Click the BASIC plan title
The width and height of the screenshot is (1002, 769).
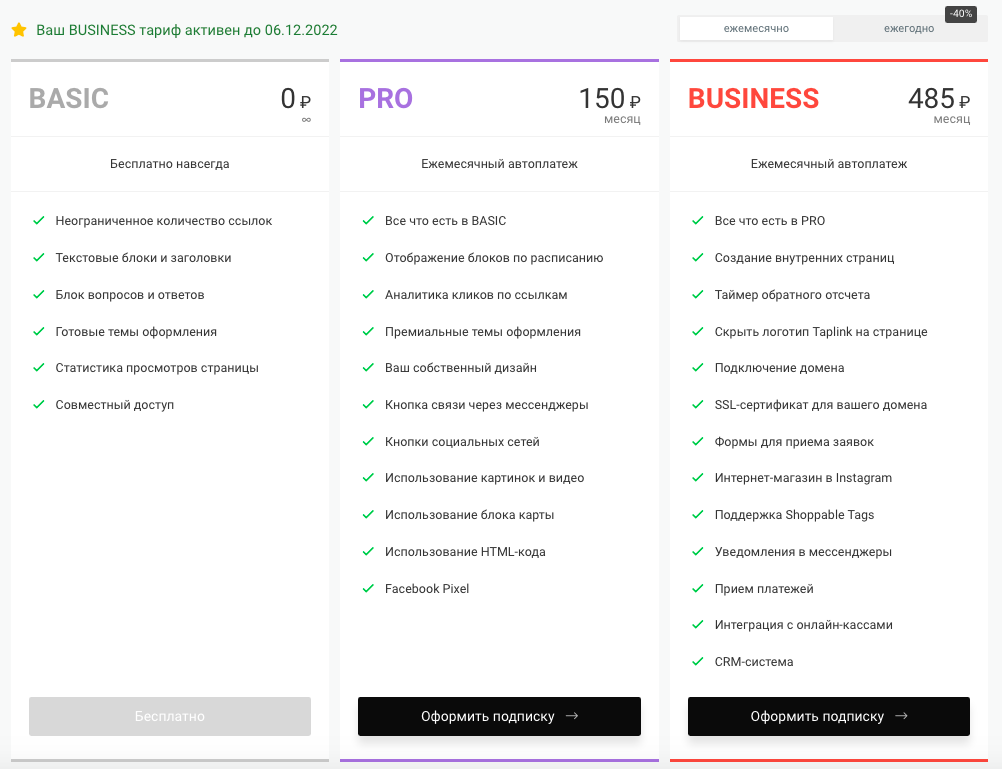pos(69,98)
